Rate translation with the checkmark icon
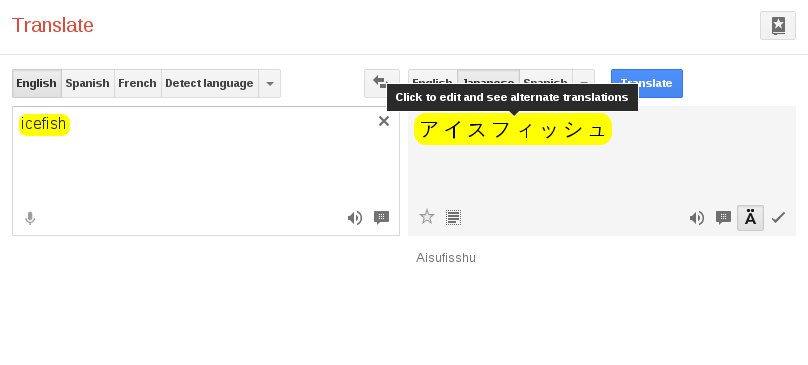 [778, 218]
